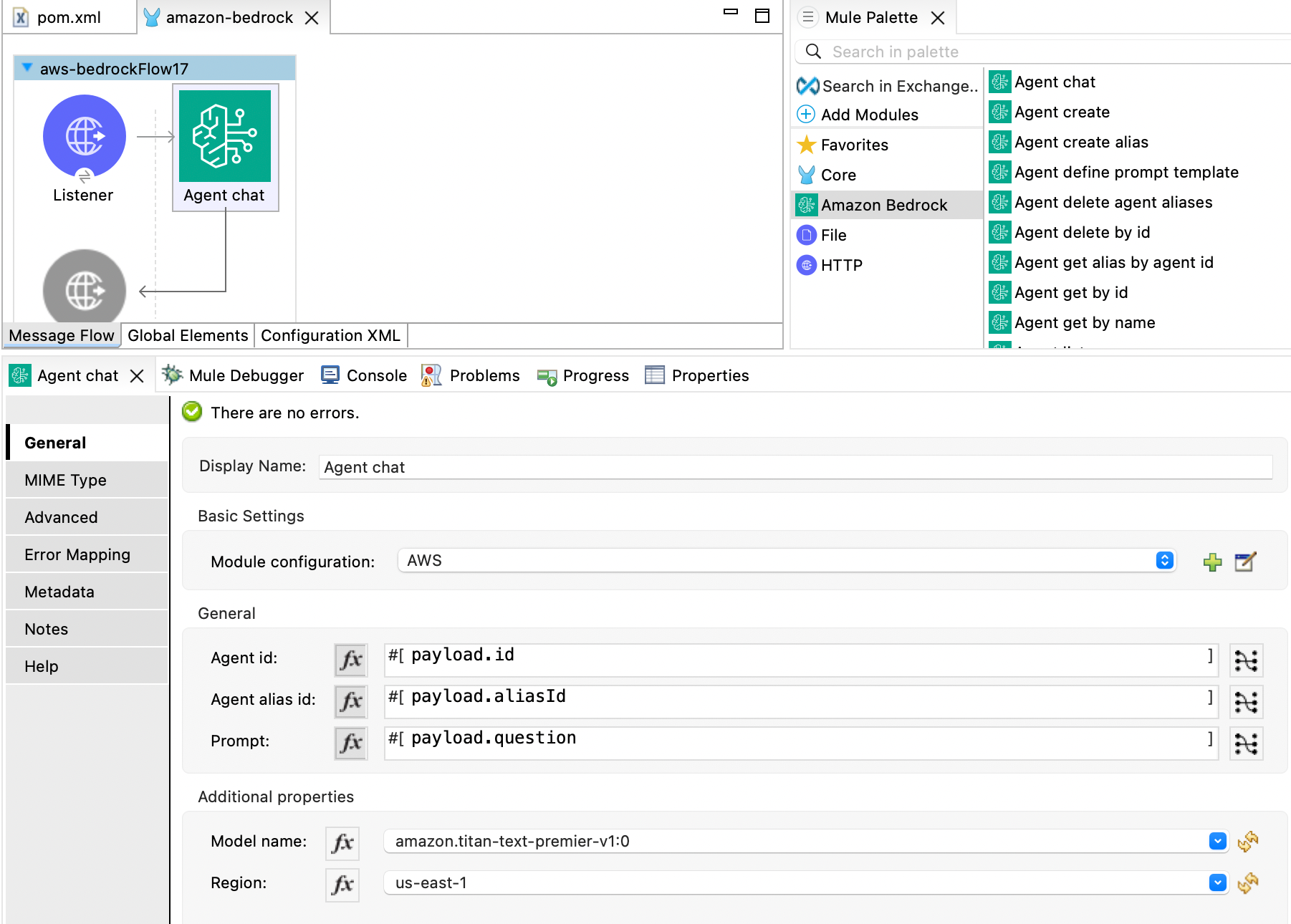Pick Agent create operation in palette
Image resolution: width=1291 pixels, height=924 pixels.
click(x=1050, y=112)
